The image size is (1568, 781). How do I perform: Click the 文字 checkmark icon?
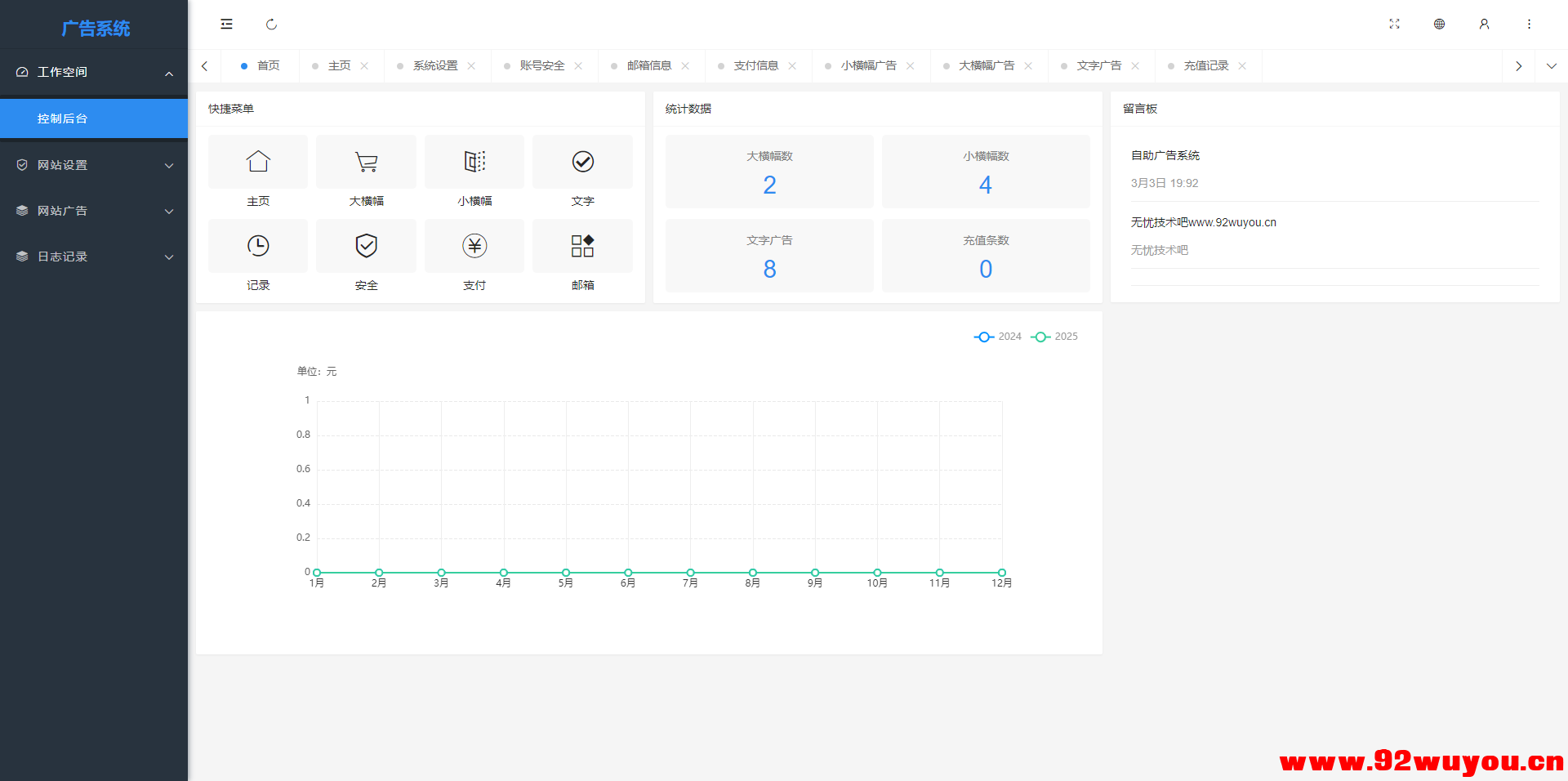pyautogui.click(x=582, y=162)
